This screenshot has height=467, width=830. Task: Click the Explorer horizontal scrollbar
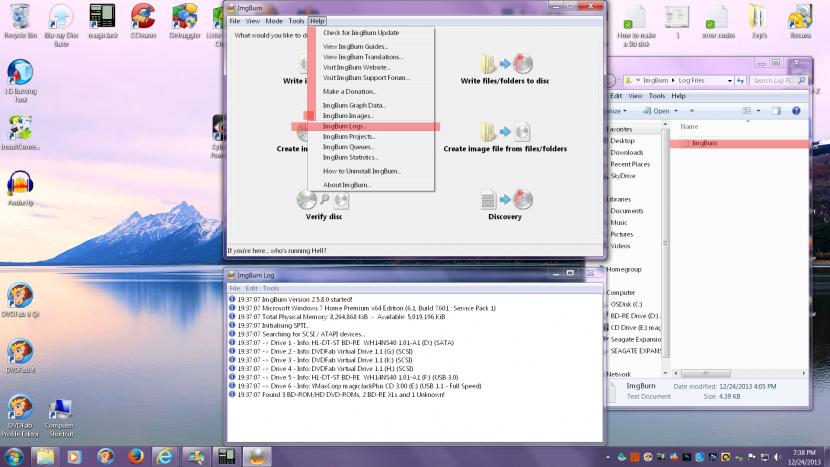740,373
